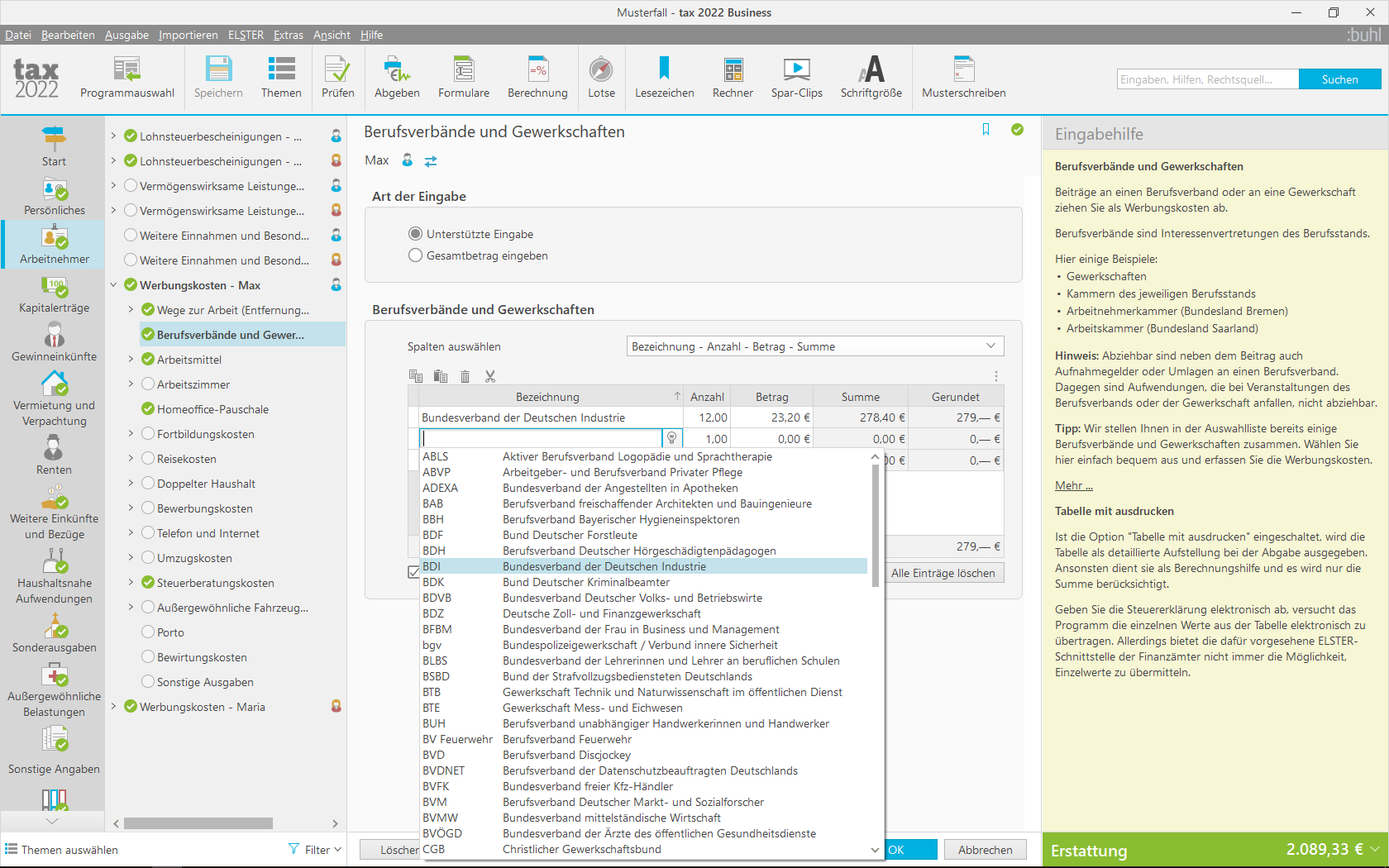
Task: Delete row trash icon in table toolbar
Action: click(465, 376)
